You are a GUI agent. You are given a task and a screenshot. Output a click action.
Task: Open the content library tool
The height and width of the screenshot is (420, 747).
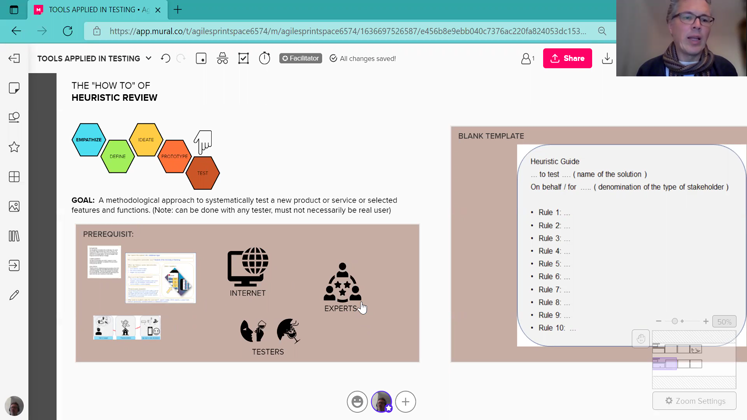pos(14,236)
